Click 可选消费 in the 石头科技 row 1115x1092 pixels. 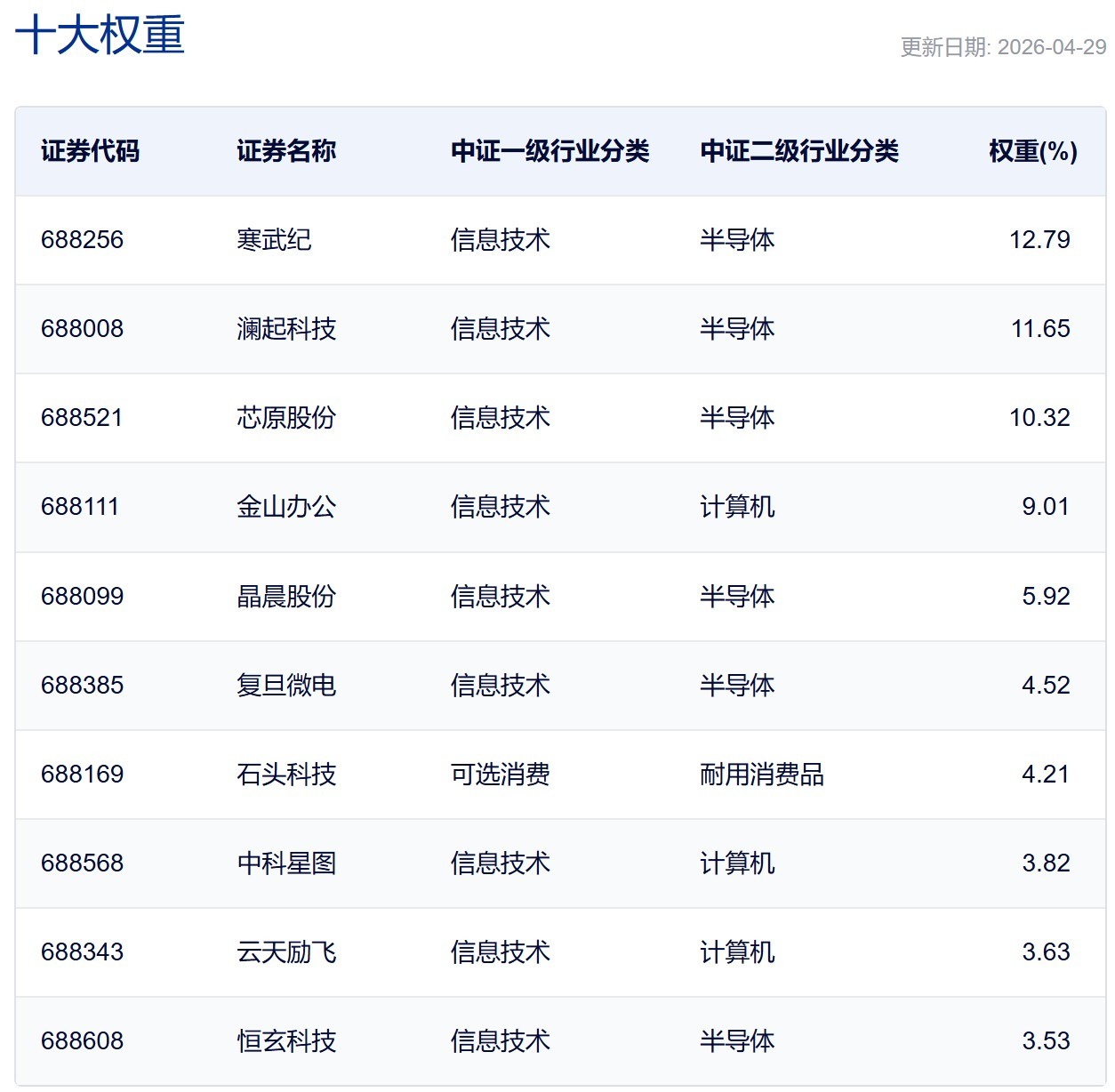coord(500,774)
